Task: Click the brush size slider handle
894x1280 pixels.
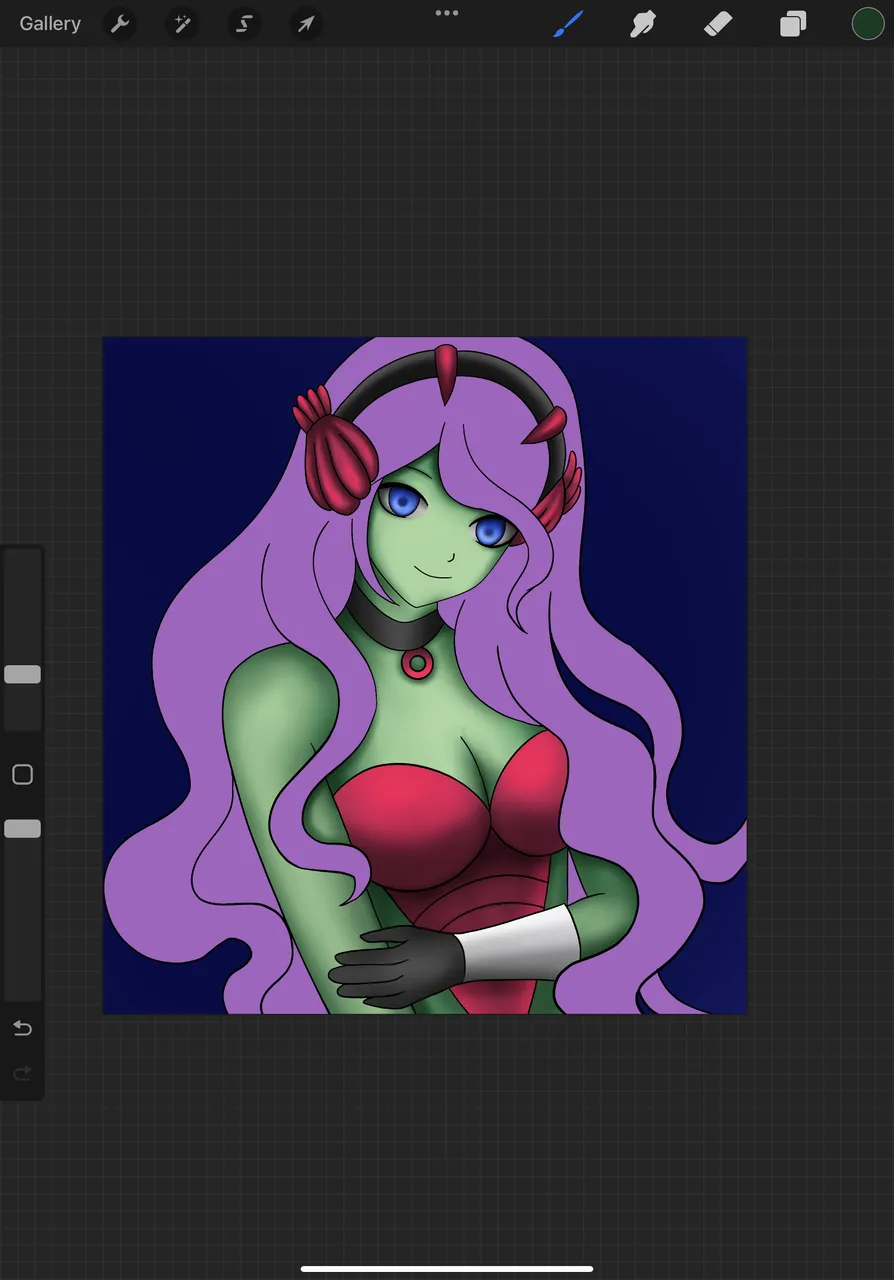Action: point(22,675)
